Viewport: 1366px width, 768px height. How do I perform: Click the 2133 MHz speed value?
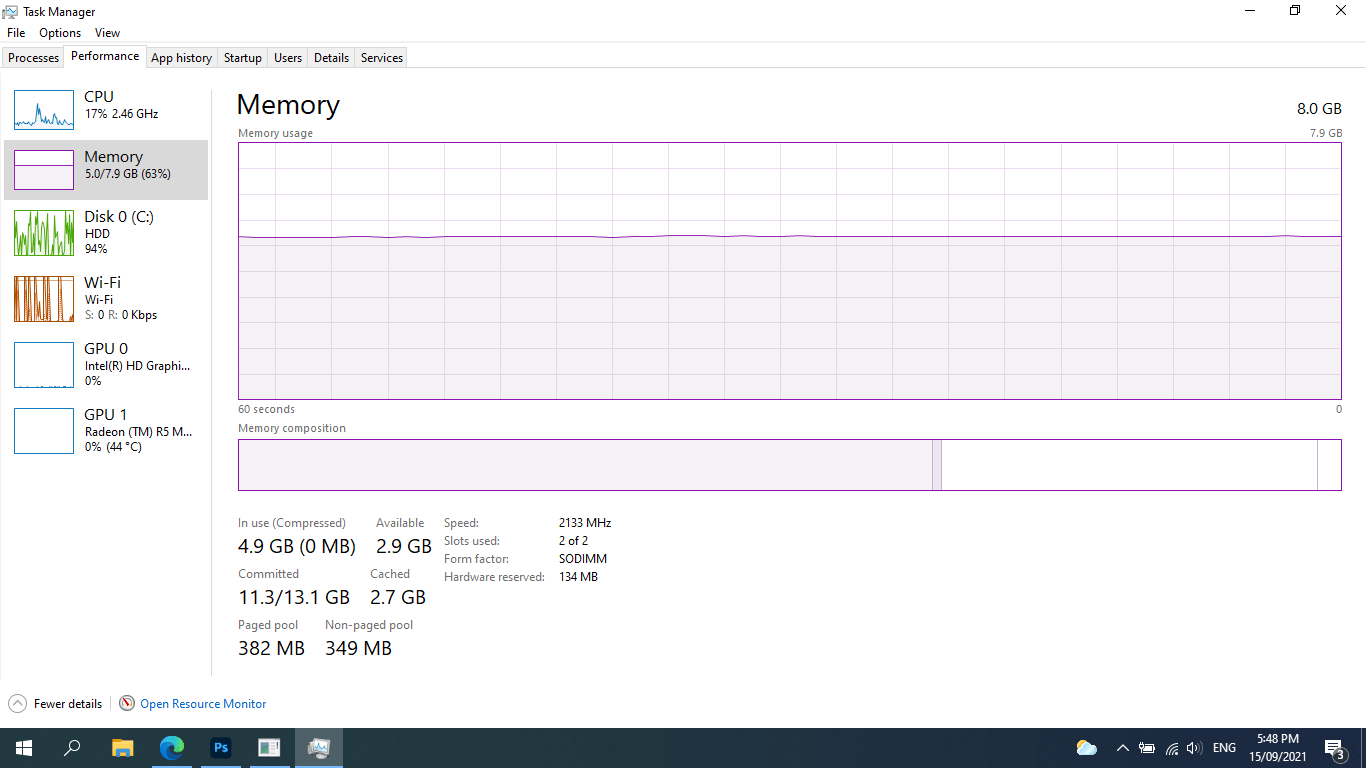[585, 523]
